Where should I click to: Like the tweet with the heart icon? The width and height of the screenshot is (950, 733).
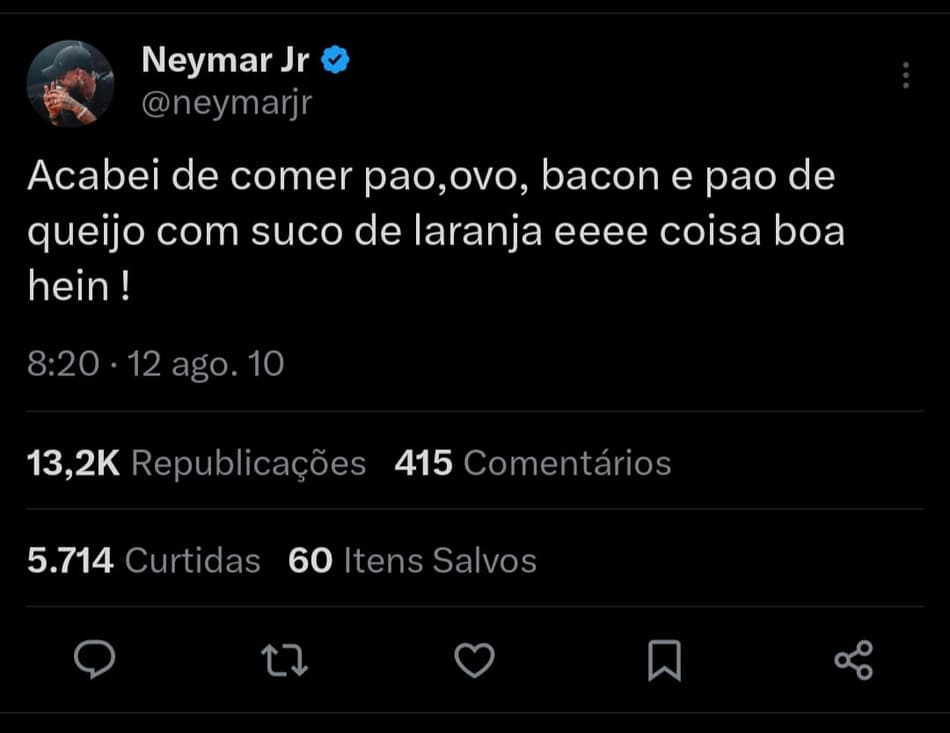tap(474, 660)
